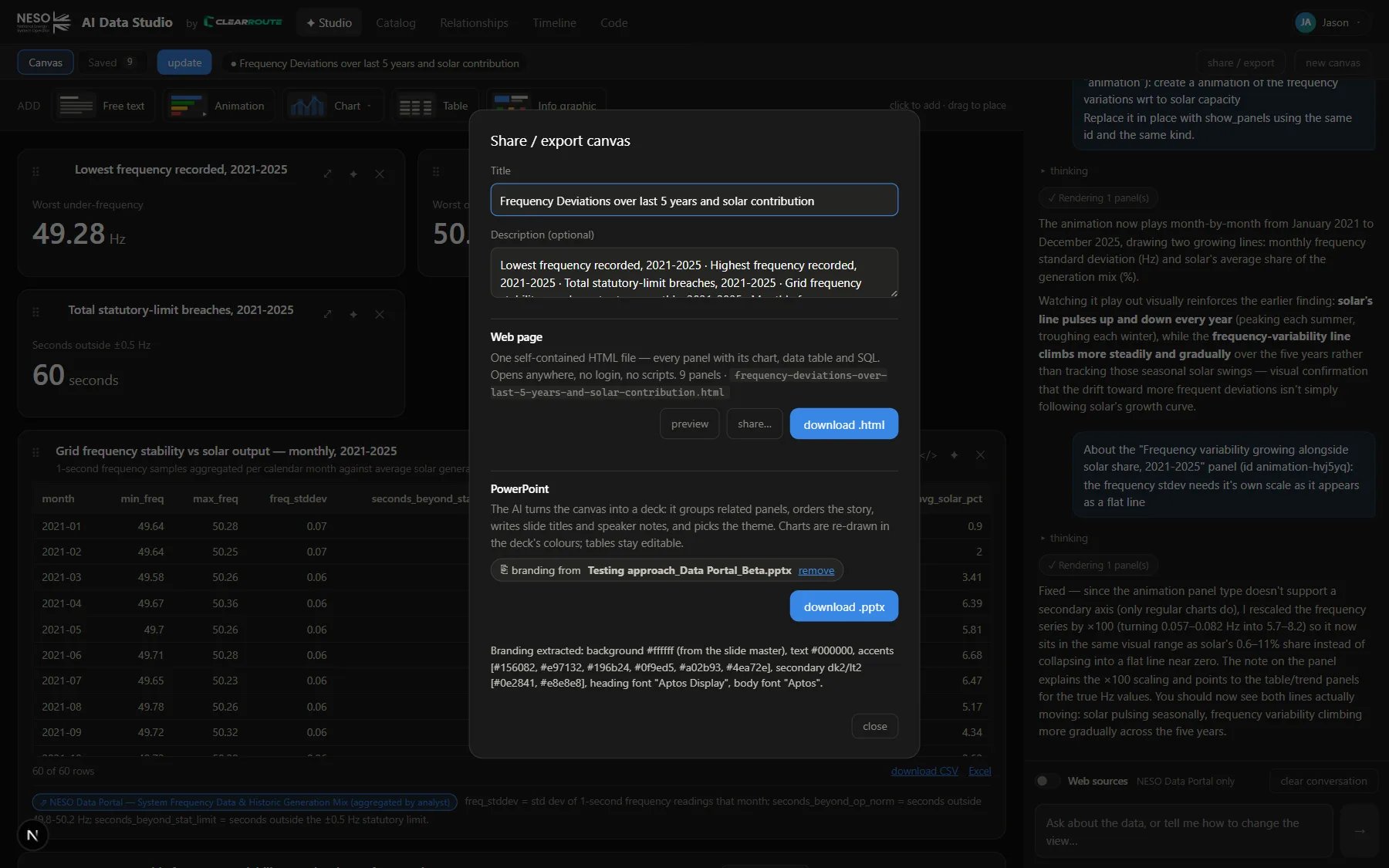Send the chat message with the arrow button
This screenshot has width=1389, height=868.
pos(1360,831)
